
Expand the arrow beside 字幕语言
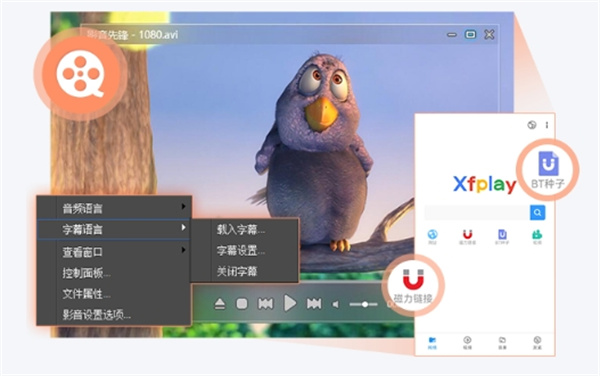click(x=184, y=228)
